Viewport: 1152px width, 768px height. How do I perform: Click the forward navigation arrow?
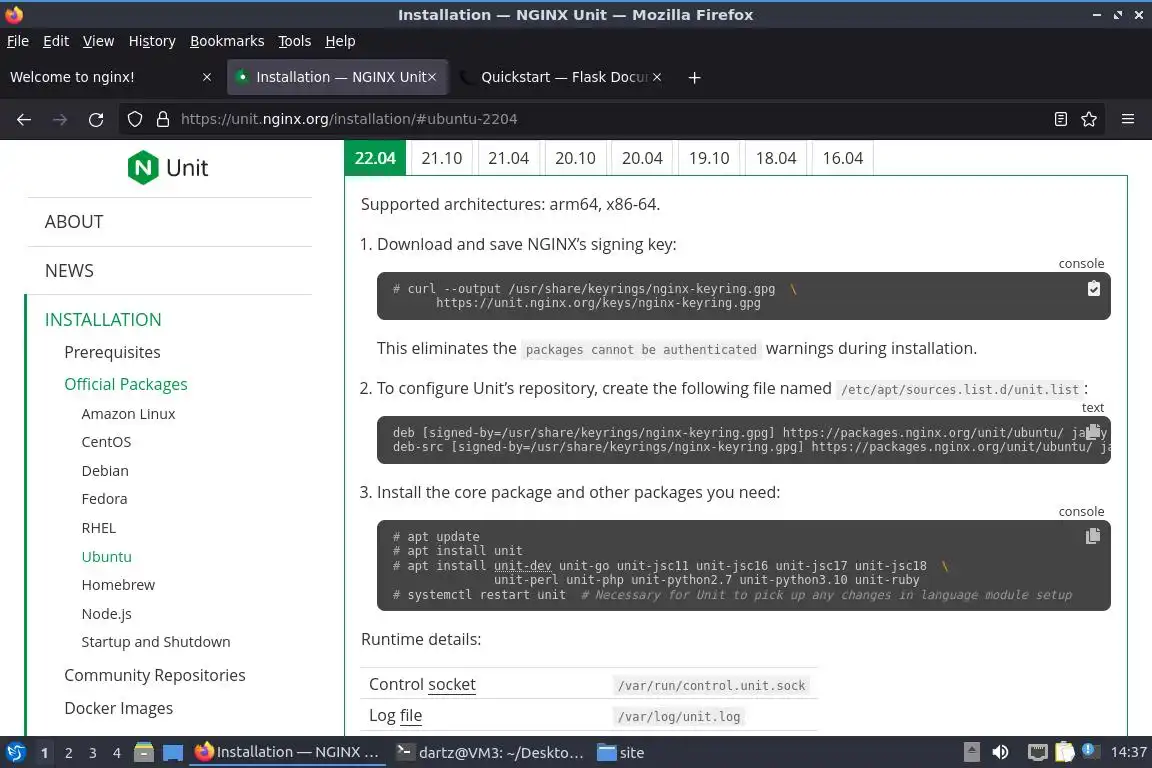[60, 119]
